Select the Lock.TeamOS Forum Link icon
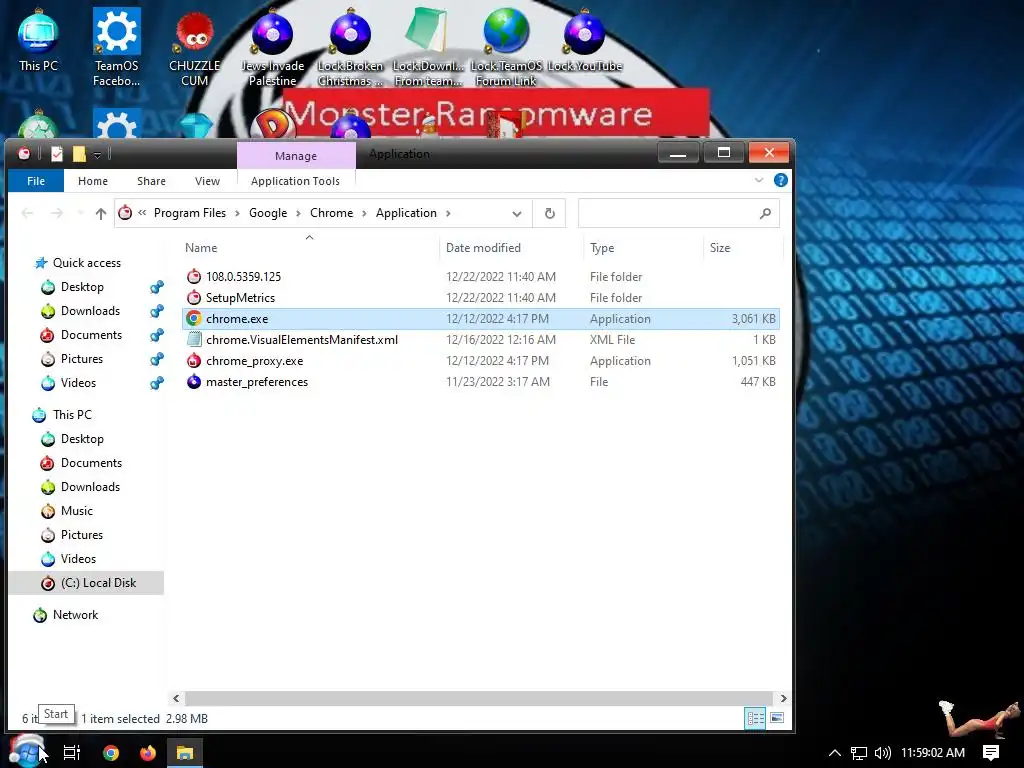Image resolution: width=1024 pixels, height=768 pixels. click(x=506, y=47)
